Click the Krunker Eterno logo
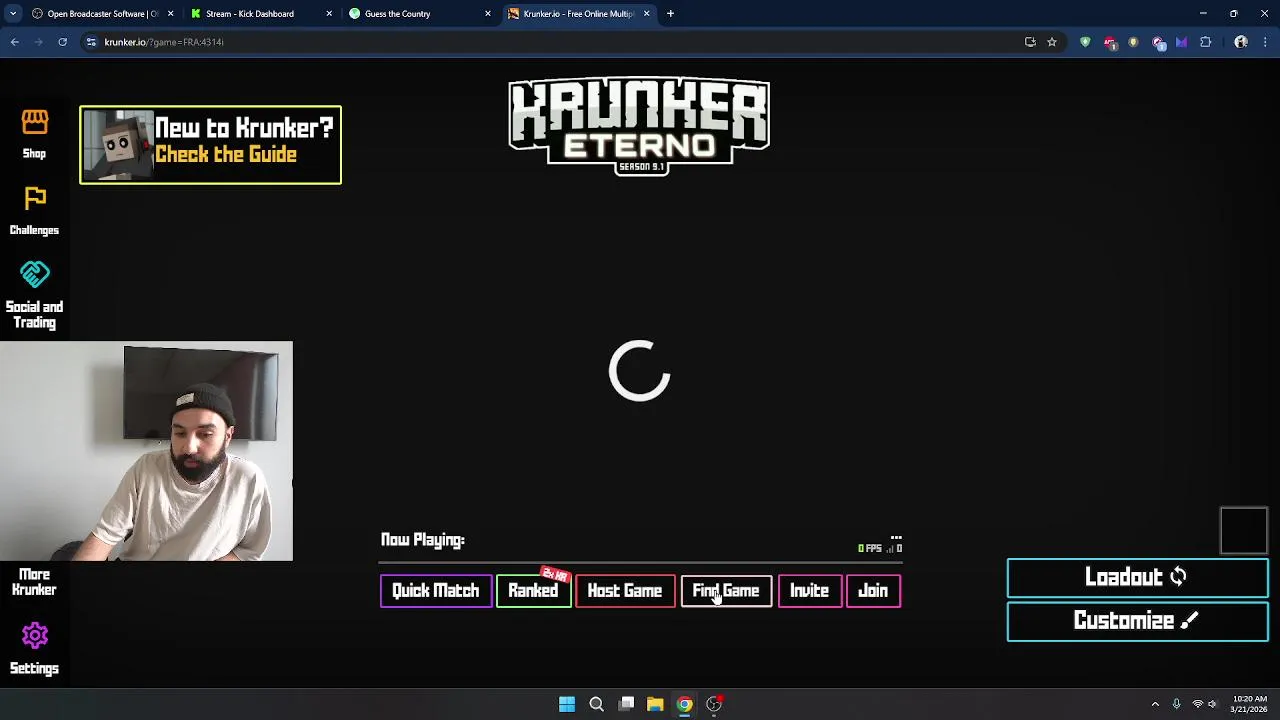This screenshot has width=1280, height=720. (x=639, y=125)
